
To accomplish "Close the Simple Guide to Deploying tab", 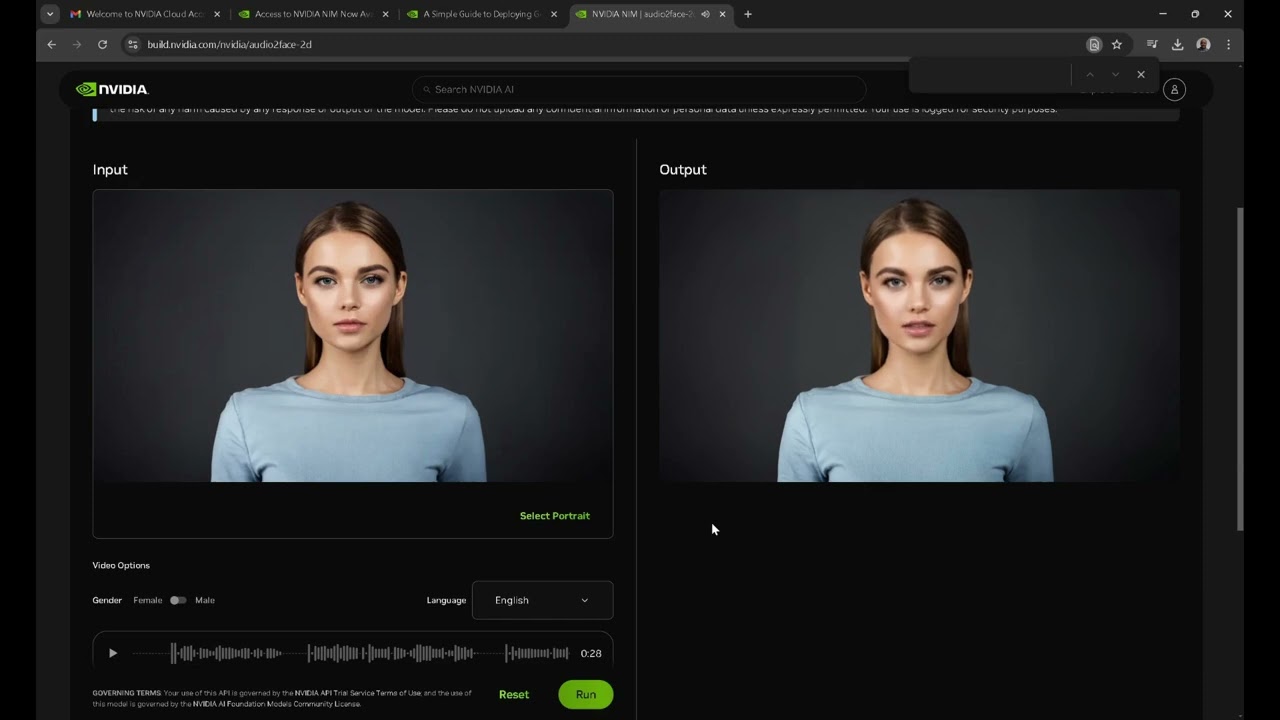I will [554, 14].
